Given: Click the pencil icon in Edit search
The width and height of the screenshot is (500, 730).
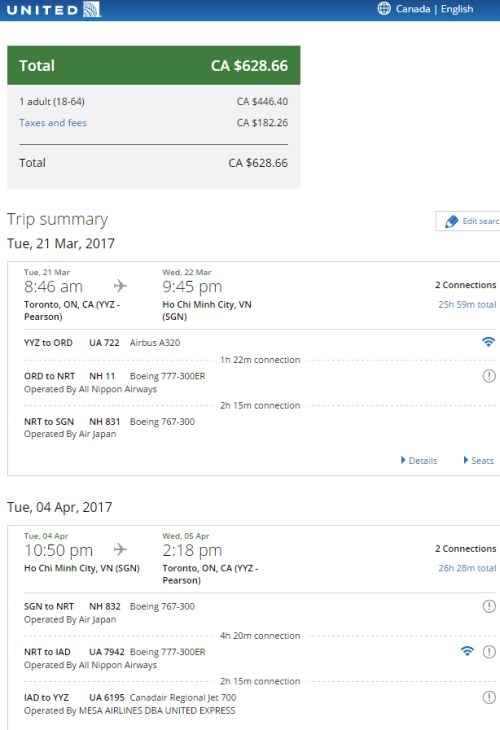Looking at the screenshot, I should 452,221.
